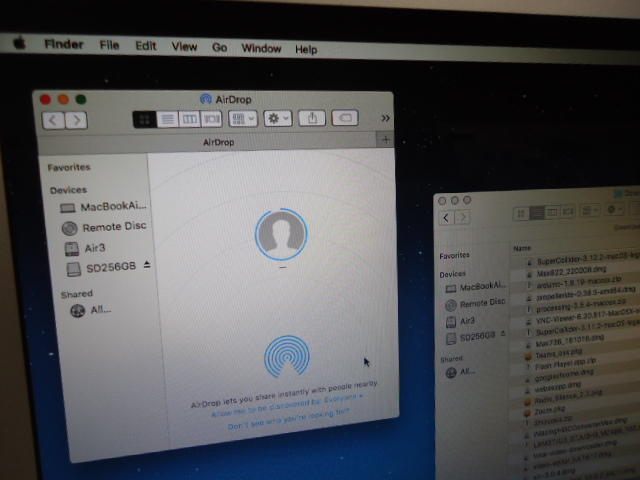The width and height of the screenshot is (640, 480).
Task: Open arrange dropdown in second Finder window
Action: [590, 210]
